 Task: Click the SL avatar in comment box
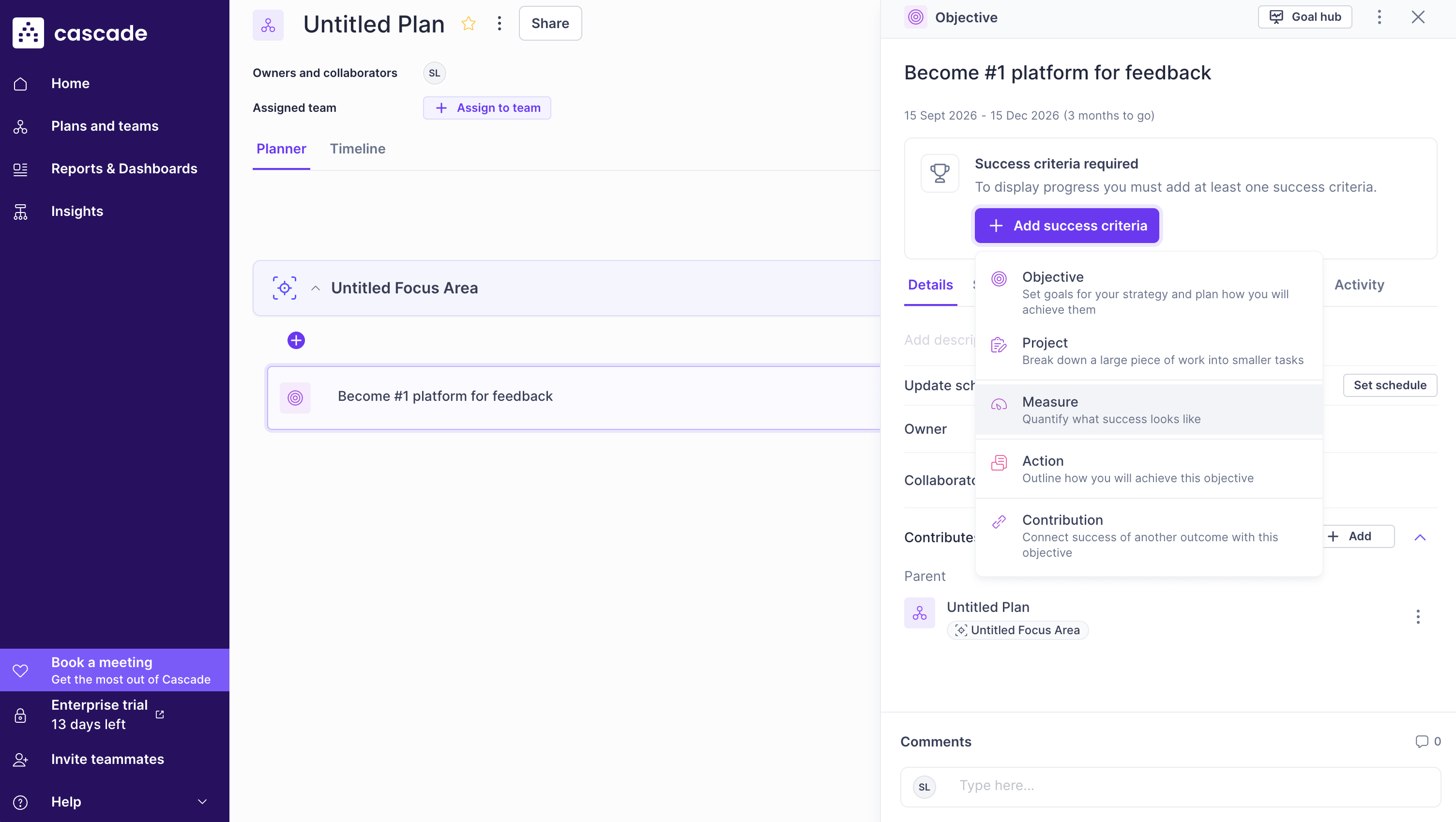pos(924,786)
